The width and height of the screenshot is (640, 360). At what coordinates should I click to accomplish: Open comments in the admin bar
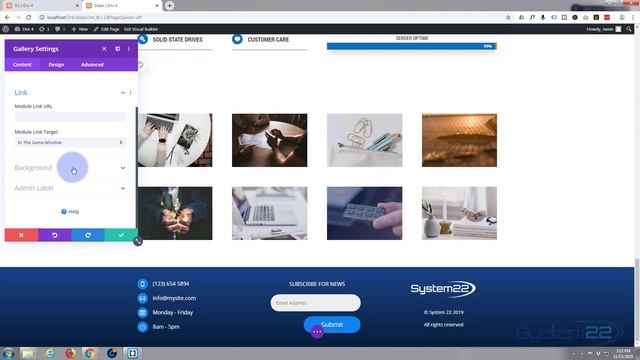click(60, 29)
